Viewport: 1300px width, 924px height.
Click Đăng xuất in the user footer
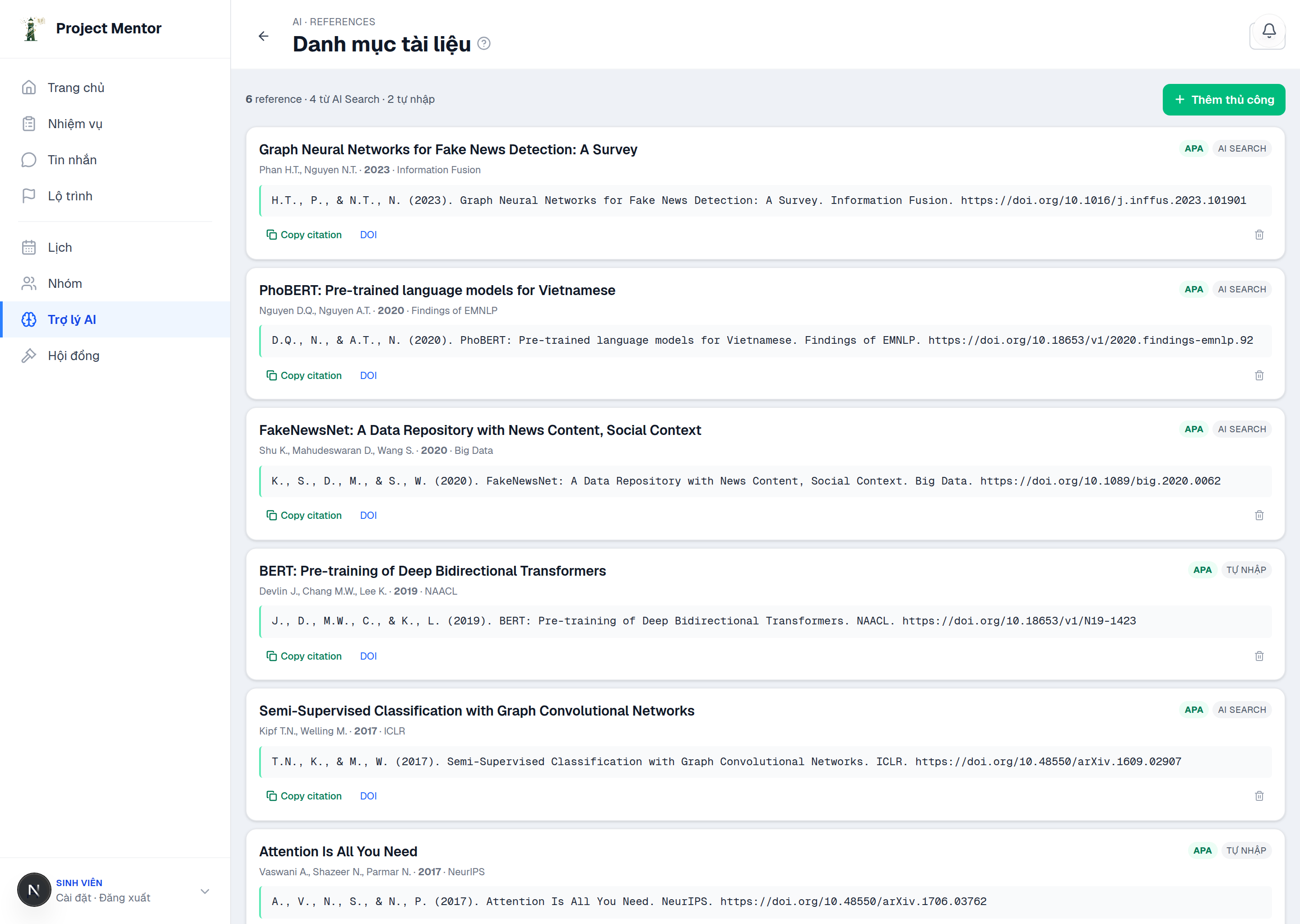[x=125, y=897]
